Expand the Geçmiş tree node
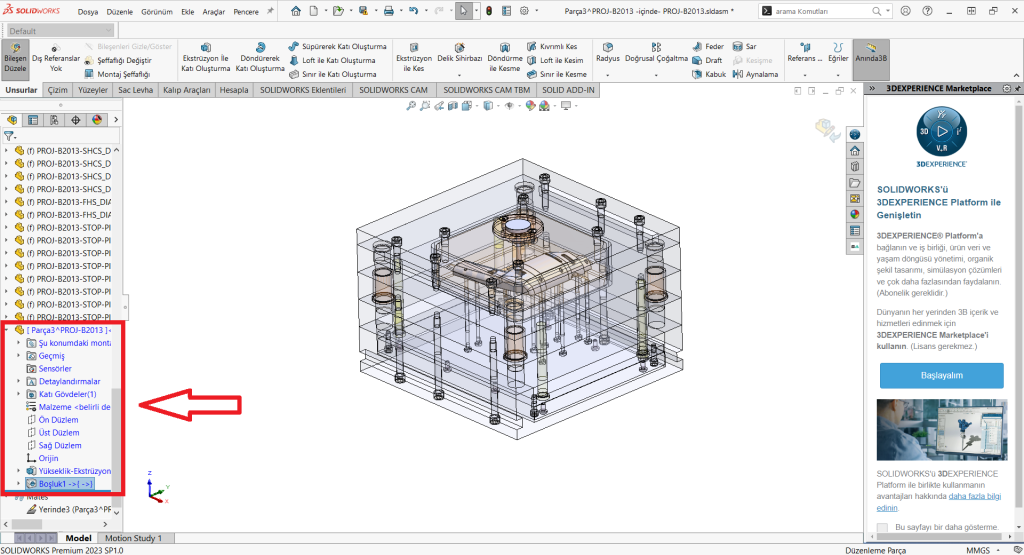This screenshot has width=1024, height=555. 19,356
